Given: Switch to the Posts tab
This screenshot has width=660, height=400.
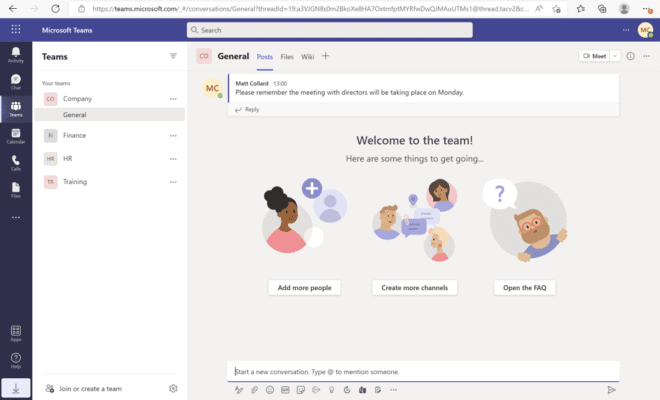Looking at the screenshot, I should (x=265, y=57).
